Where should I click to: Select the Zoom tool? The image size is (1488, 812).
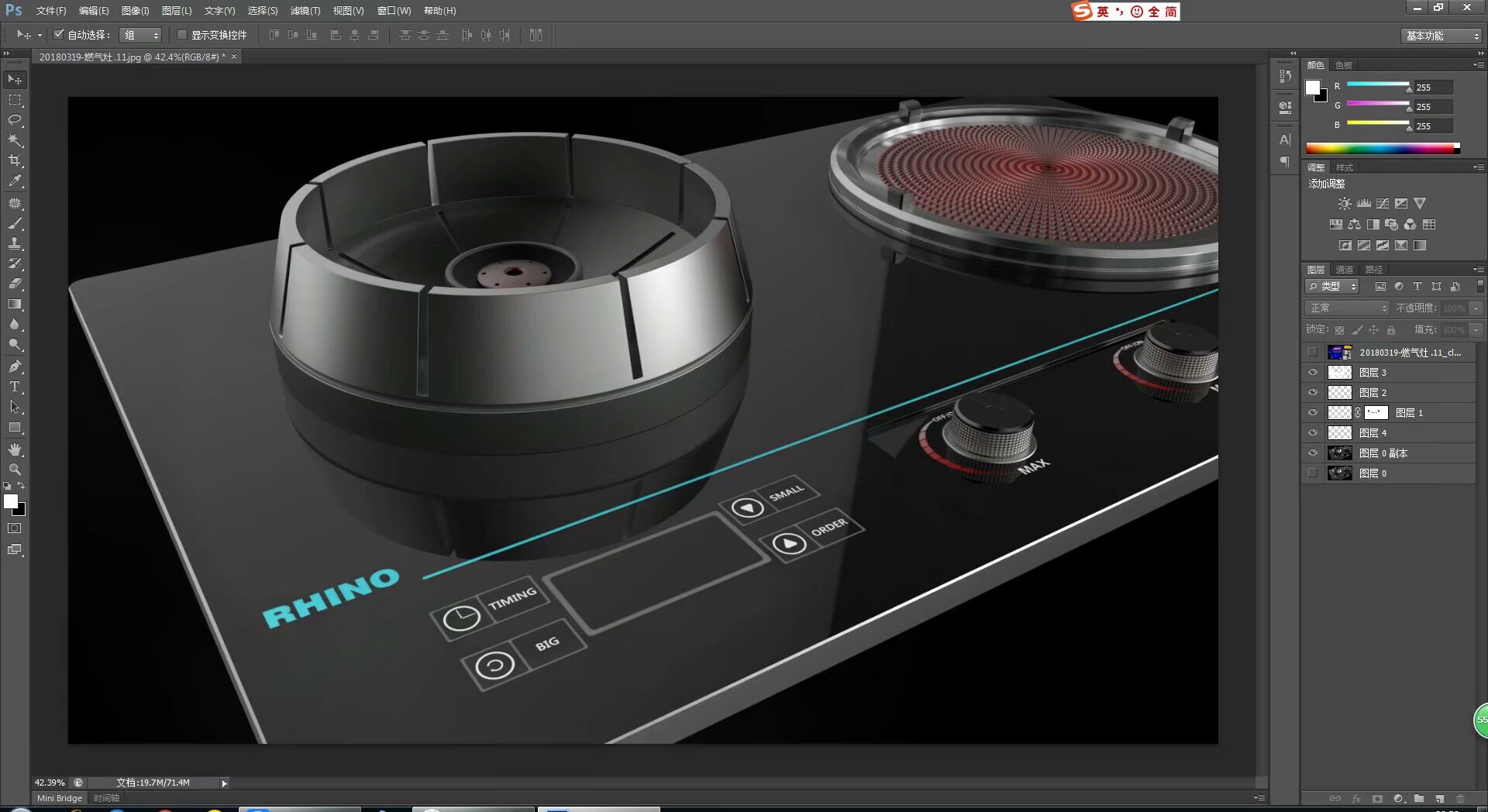(x=14, y=470)
